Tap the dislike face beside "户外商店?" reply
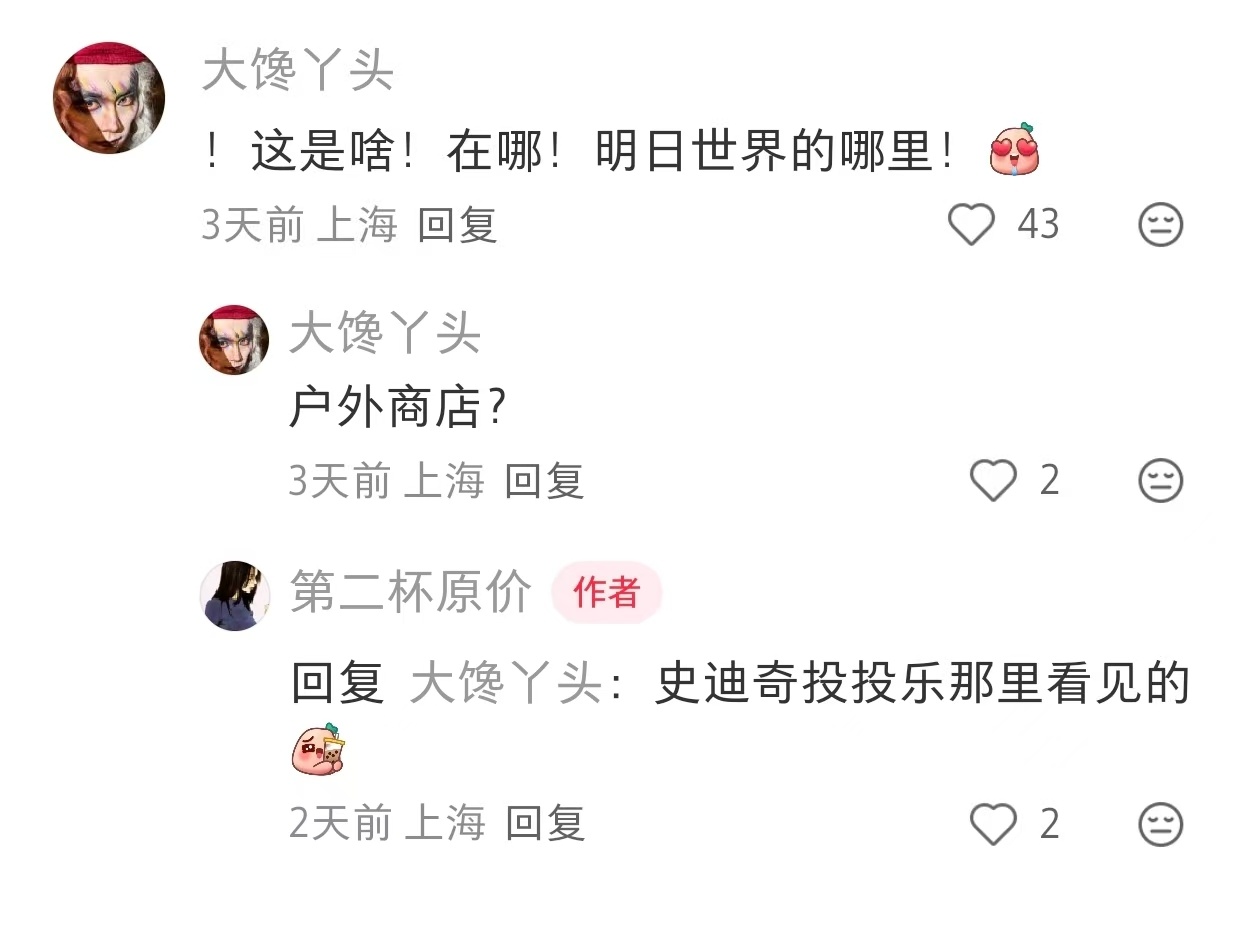Image resolution: width=1260 pixels, height=937 pixels. (1161, 481)
